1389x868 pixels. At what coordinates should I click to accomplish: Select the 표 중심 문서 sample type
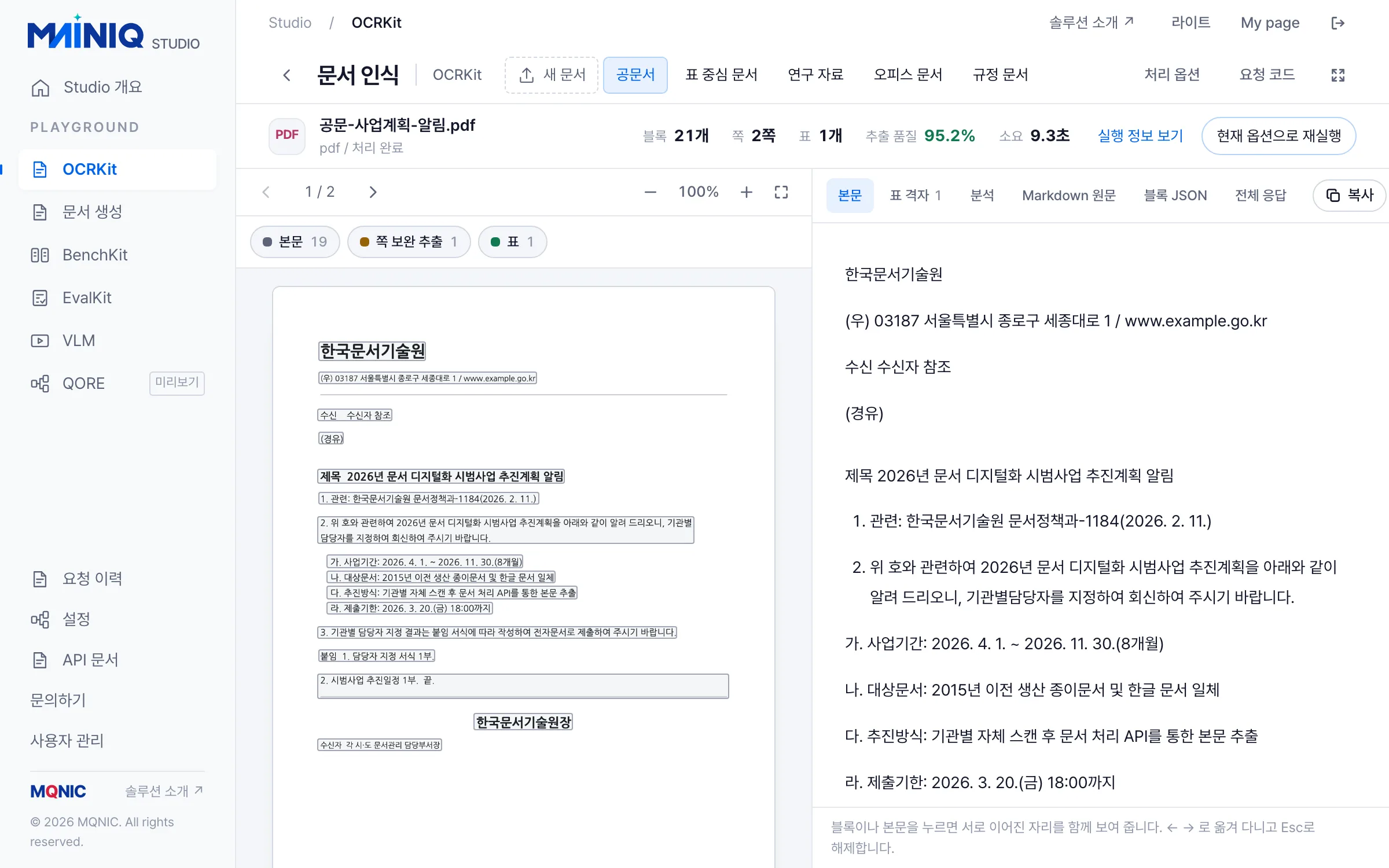[721, 75]
